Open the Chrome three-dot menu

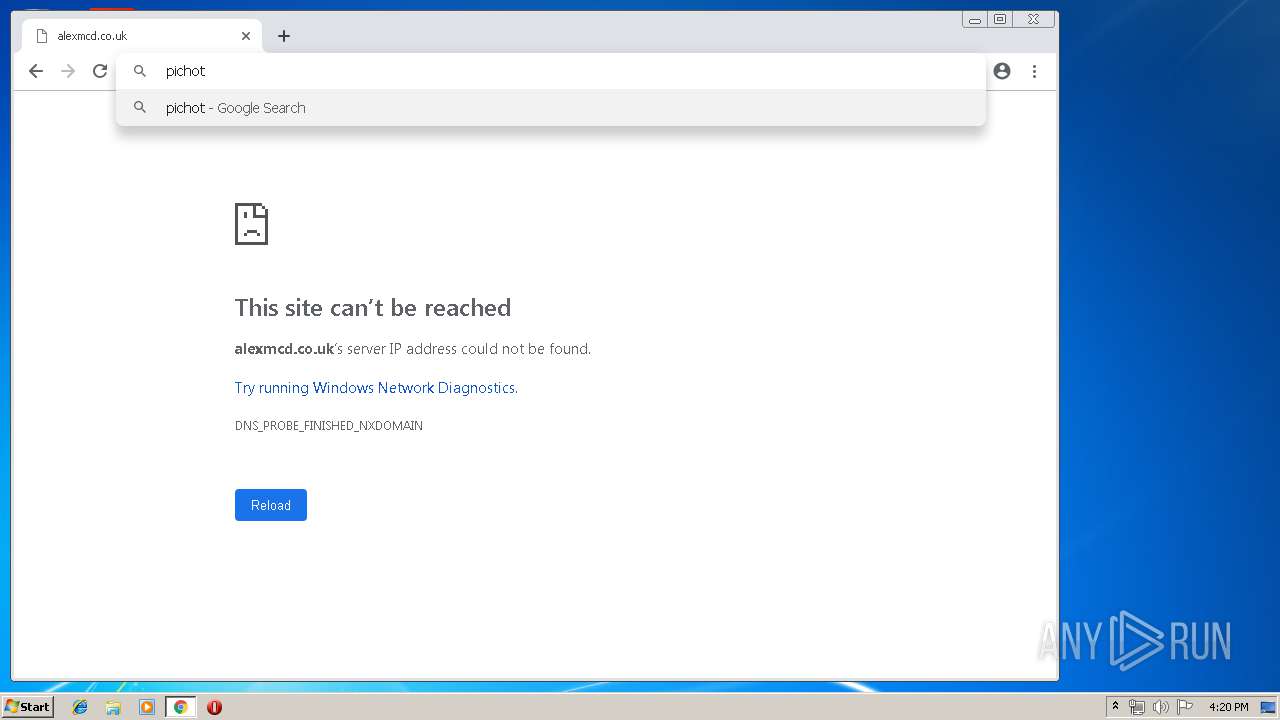[x=1034, y=71]
